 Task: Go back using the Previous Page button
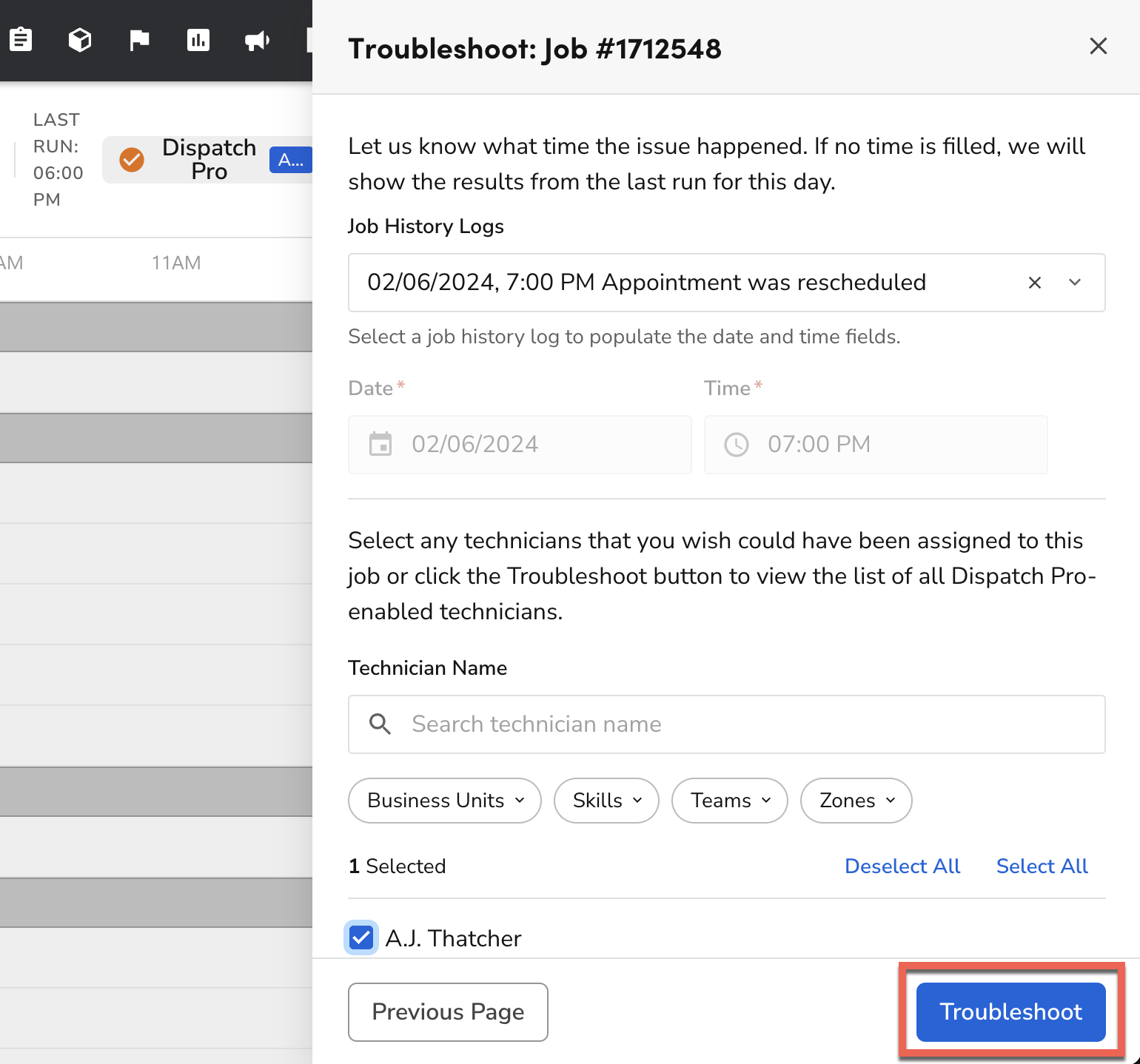pyautogui.click(x=448, y=1011)
